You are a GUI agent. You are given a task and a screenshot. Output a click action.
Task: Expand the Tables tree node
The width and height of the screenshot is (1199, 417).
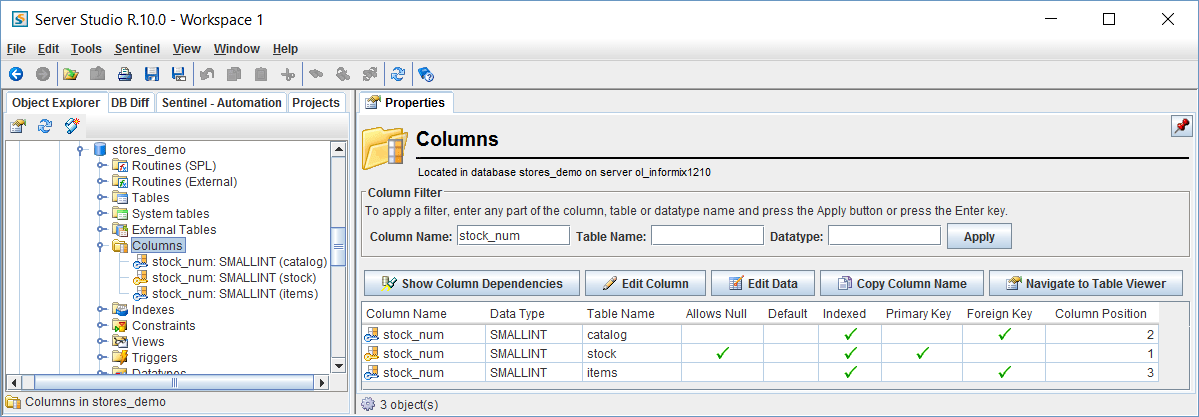tap(102, 198)
